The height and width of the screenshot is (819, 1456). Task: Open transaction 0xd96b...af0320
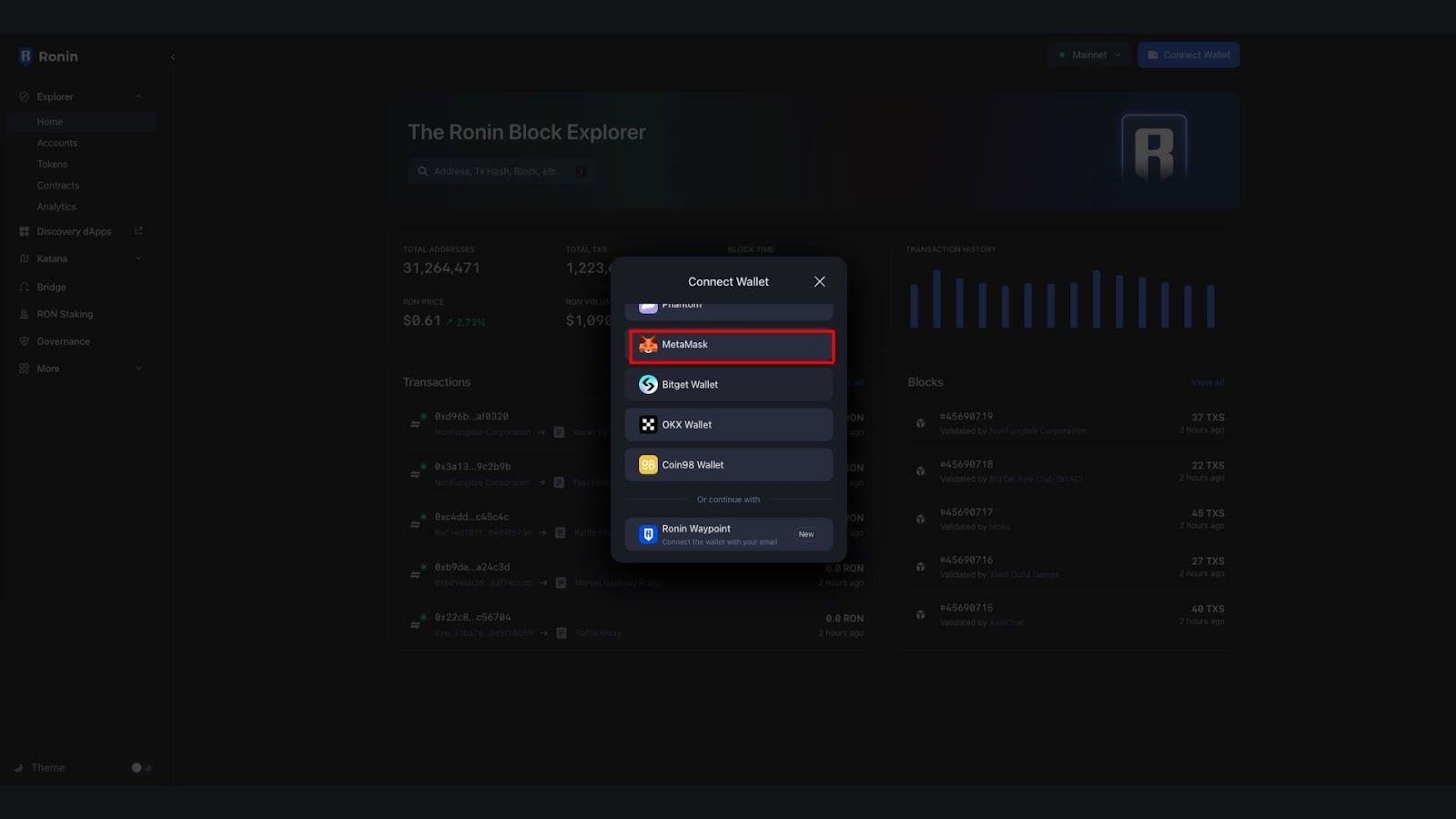click(x=471, y=417)
